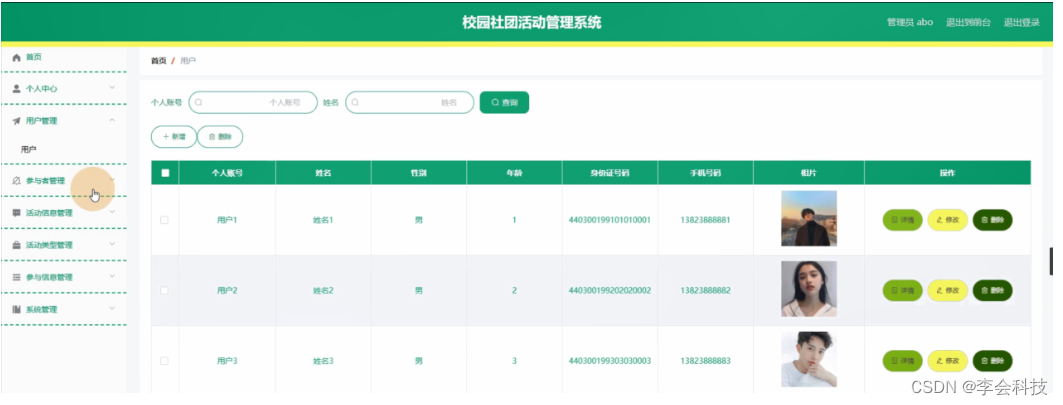This screenshot has height=405, width=1063.
Task: Click 删除 for 用户1 row
Action: click(992, 220)
